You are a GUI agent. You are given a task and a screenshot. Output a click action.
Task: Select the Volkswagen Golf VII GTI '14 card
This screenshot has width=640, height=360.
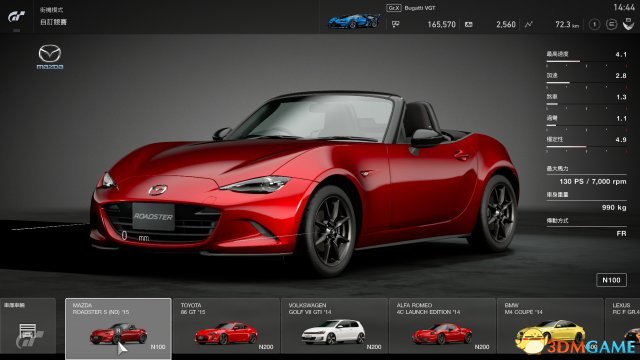click(x=334, y=326)
